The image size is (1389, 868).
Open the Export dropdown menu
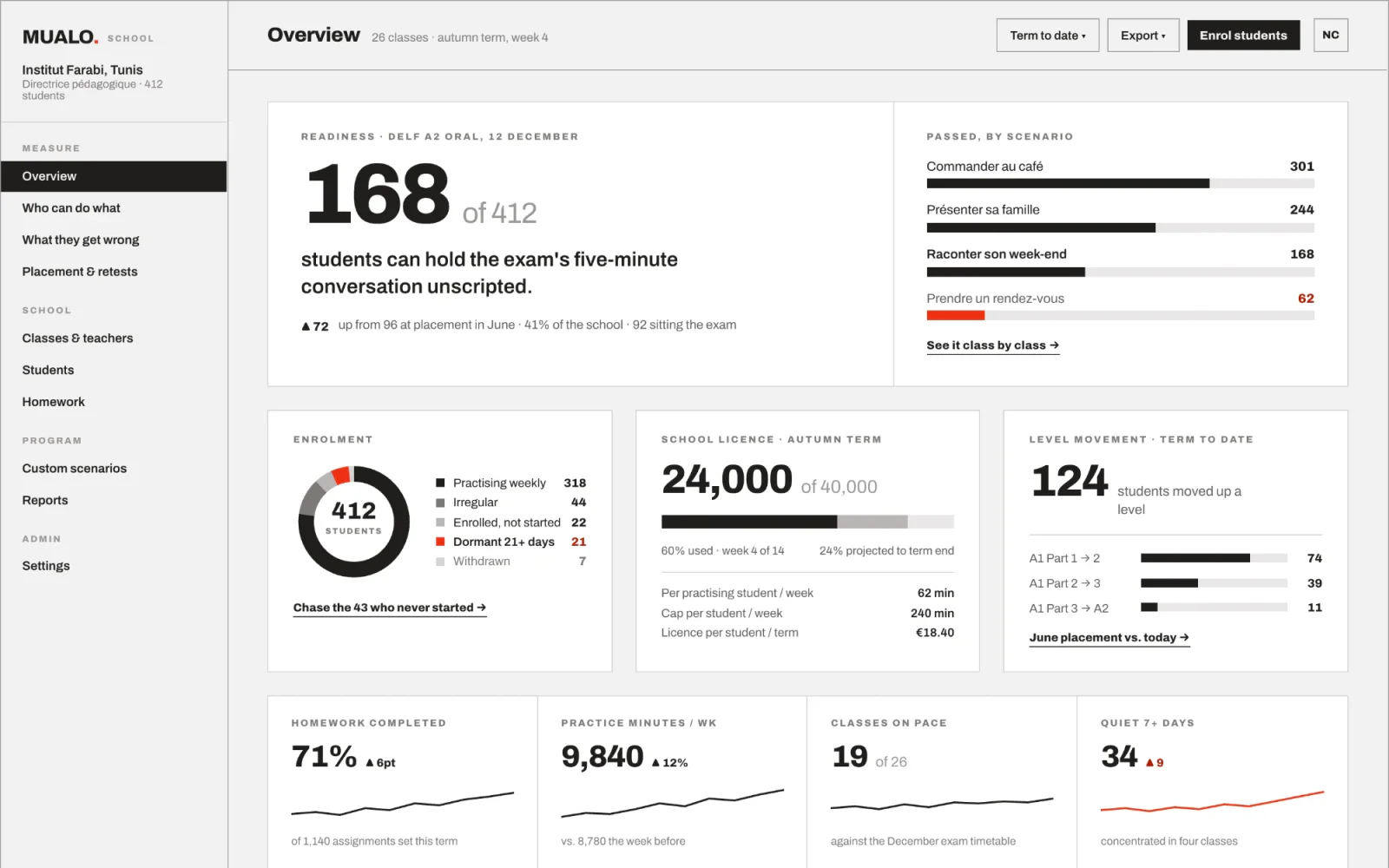[x=1142, y=36]
